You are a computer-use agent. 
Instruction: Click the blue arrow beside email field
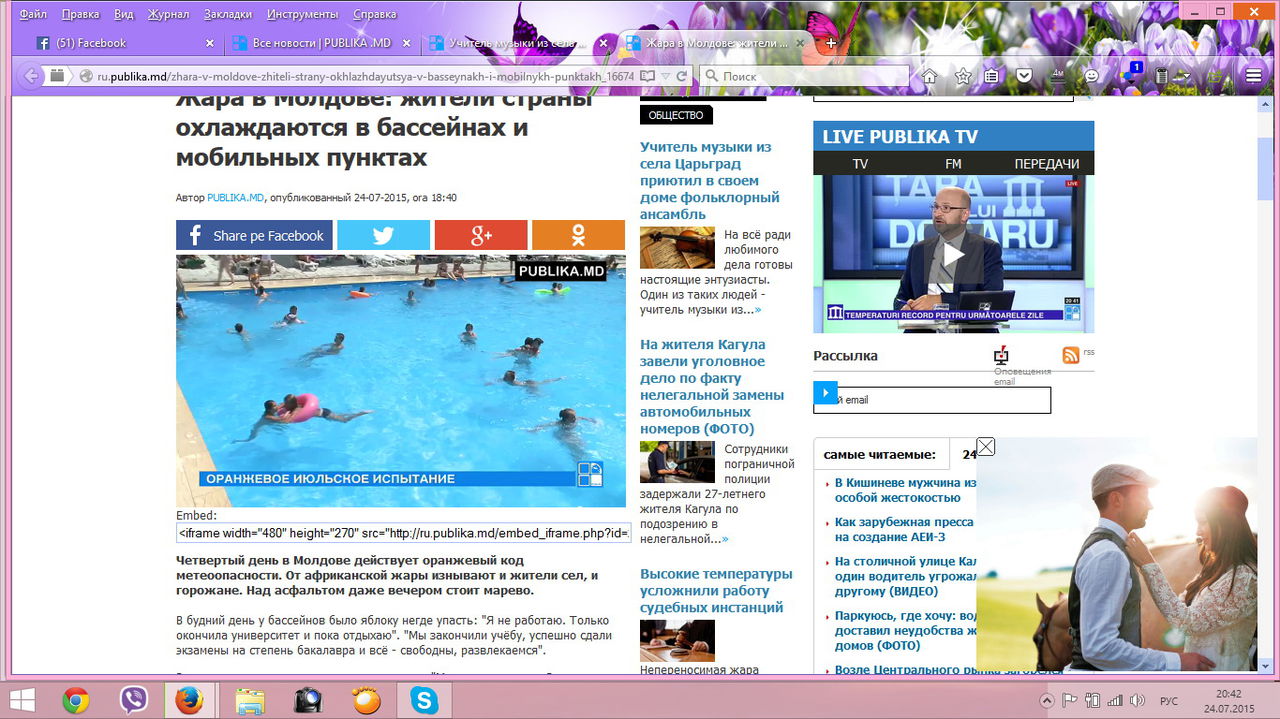click(825, 392)
